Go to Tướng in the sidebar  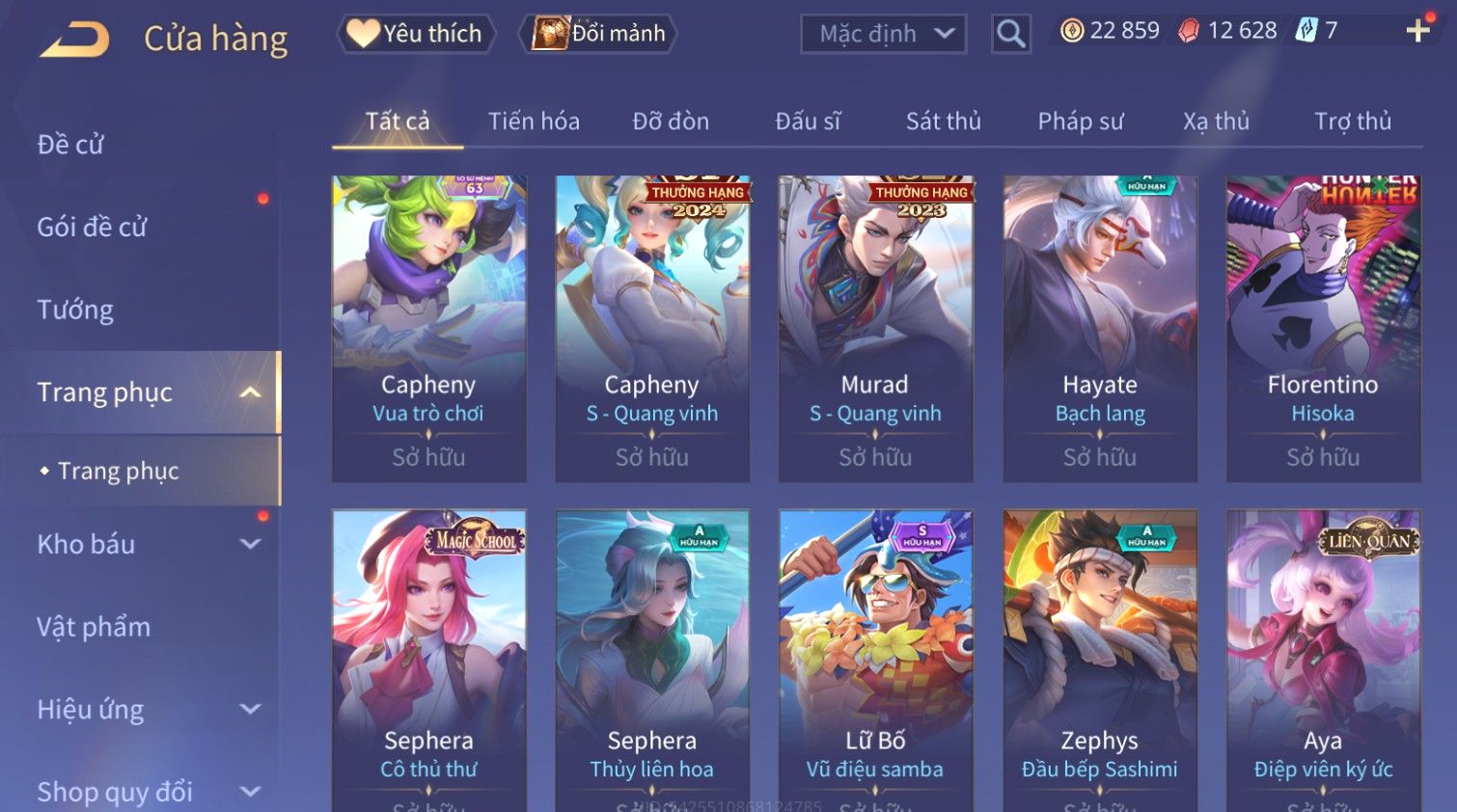[x=75, y=310]
